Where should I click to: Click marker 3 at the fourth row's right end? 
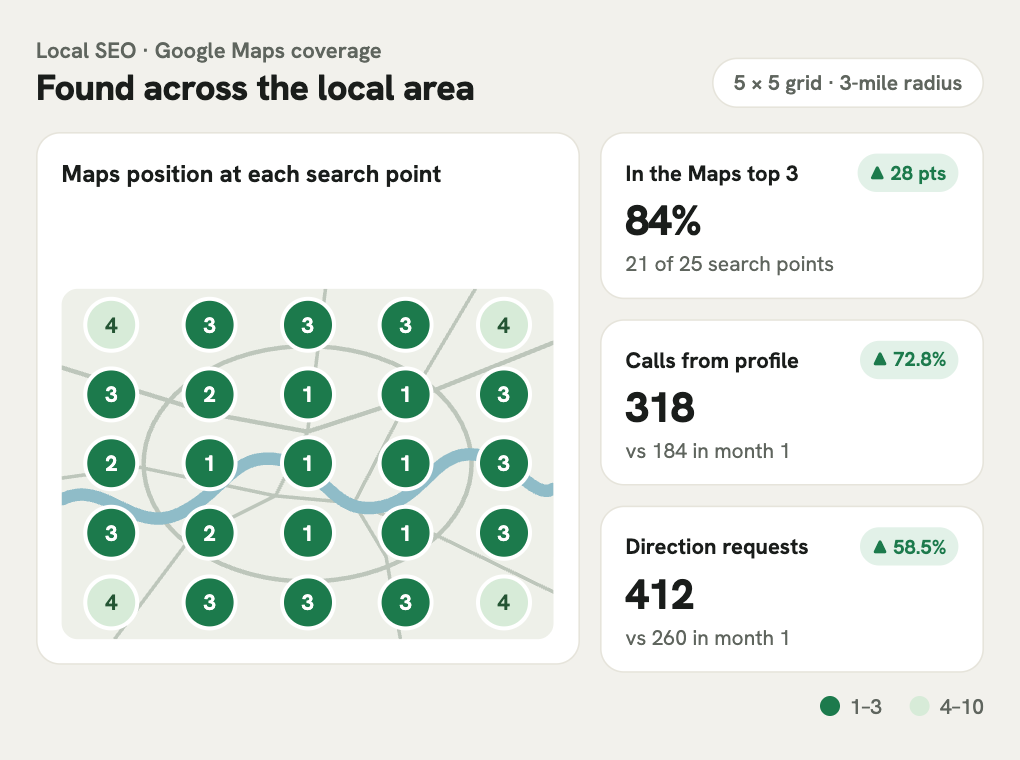[x=503, y=534]
